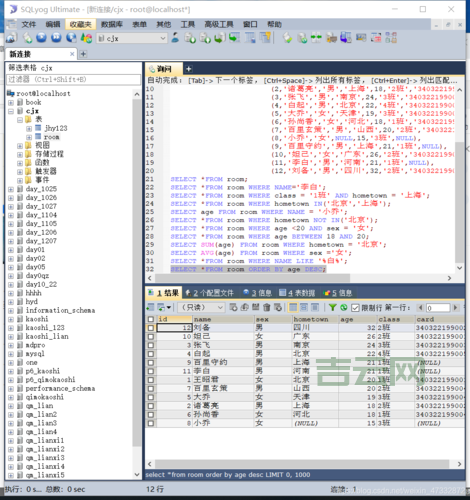Check the row checkbox for 张飞
Viewport: 470px width, 500px height.
(x=151, y=345)
